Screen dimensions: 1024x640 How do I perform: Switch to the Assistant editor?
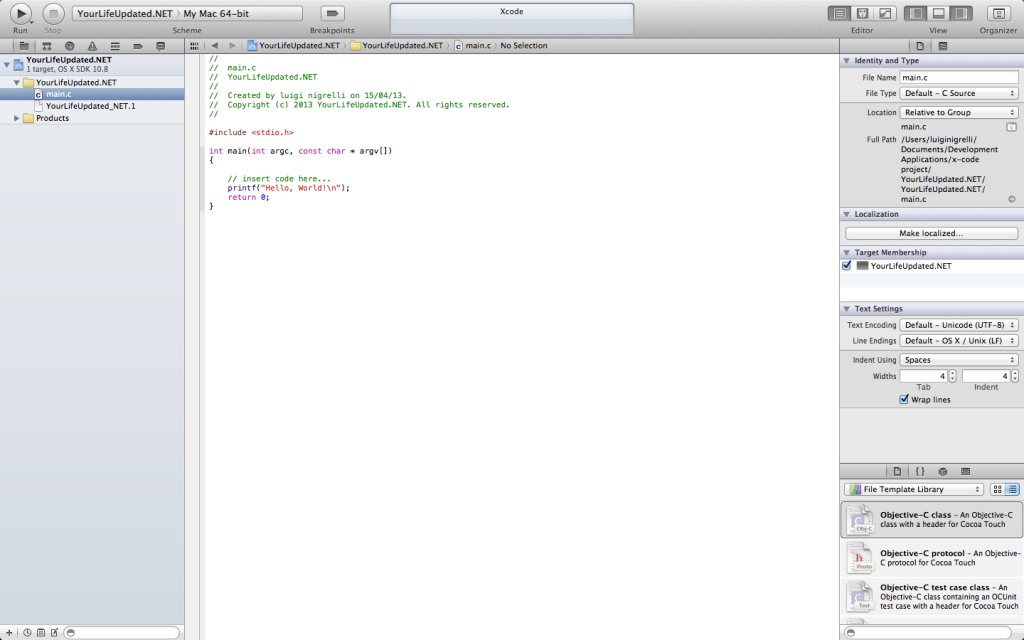tap(862, 13)
